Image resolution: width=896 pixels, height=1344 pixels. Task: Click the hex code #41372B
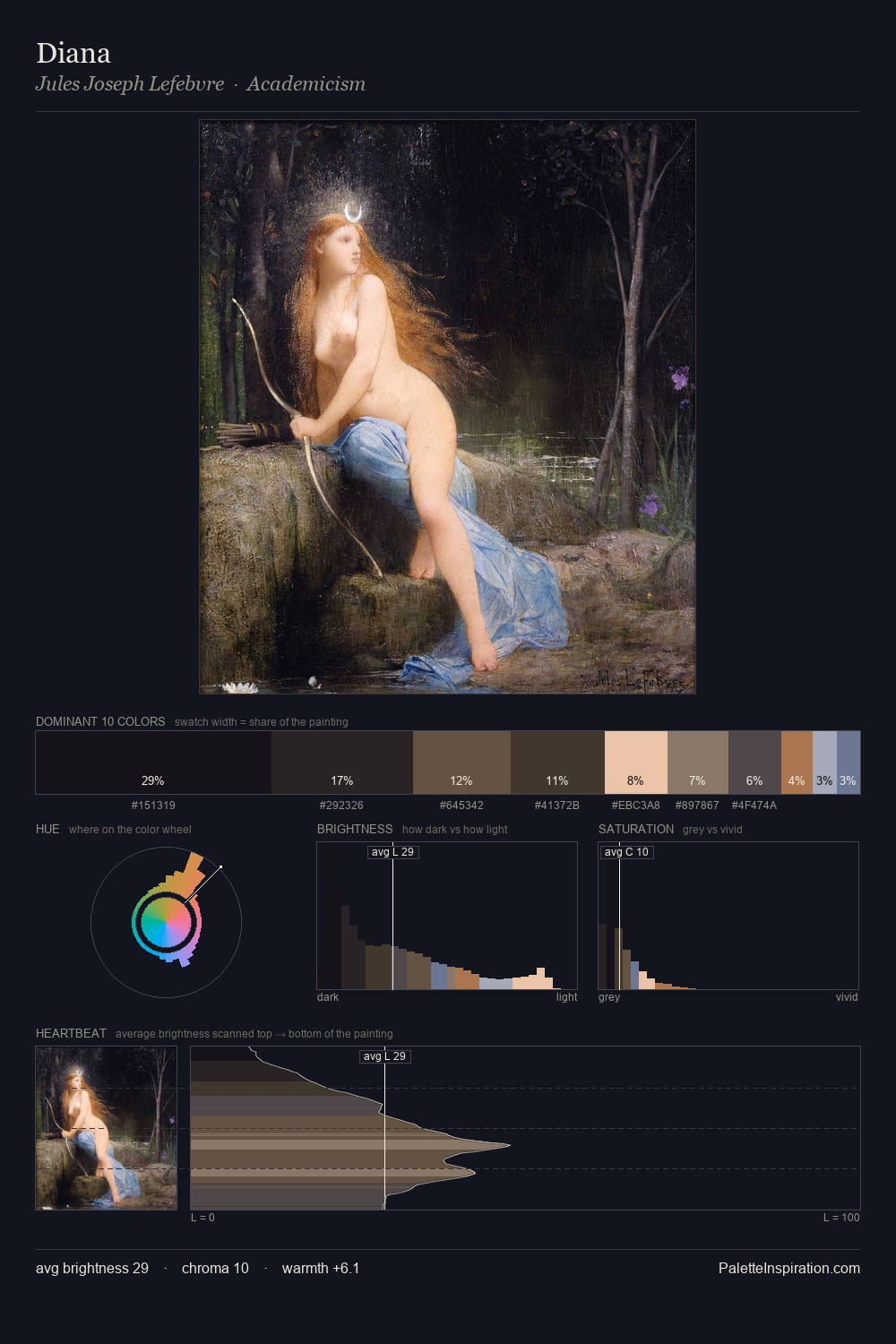[x=557, y=806]
